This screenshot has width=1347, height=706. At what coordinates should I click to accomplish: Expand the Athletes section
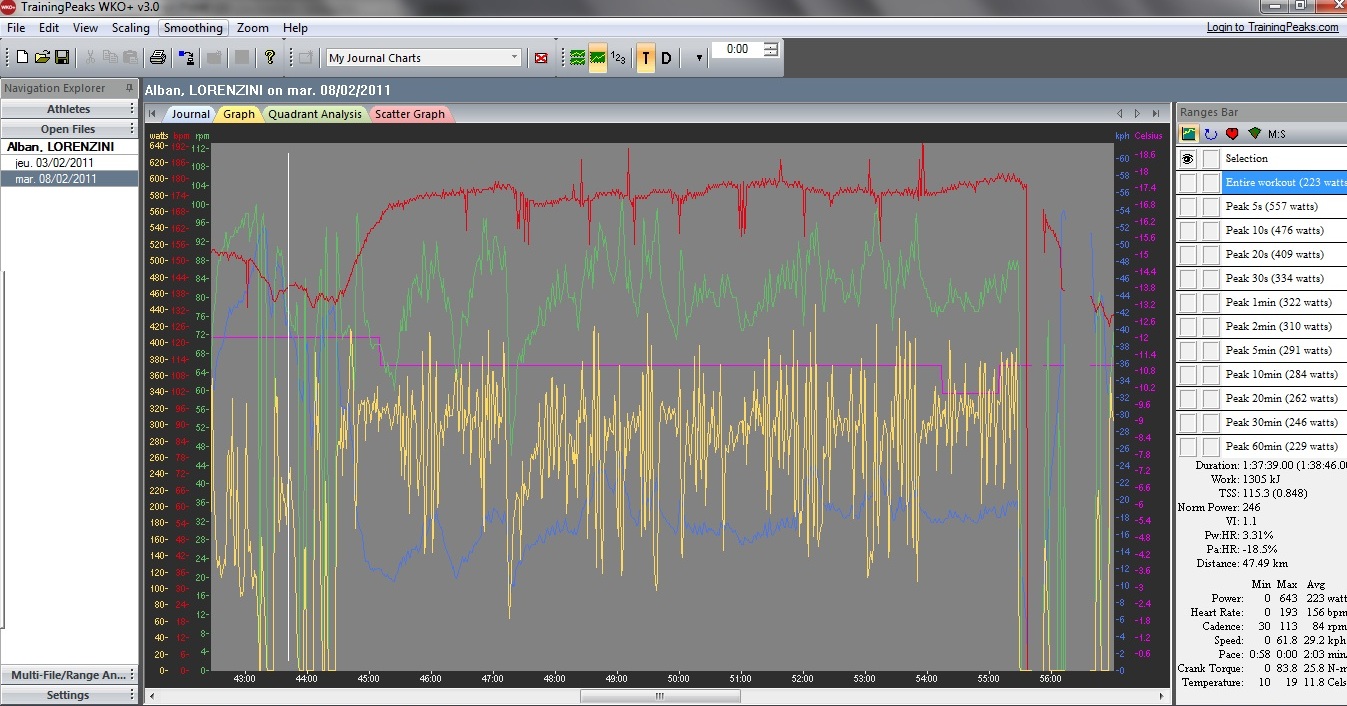pyautogui.click(x=69, y=109)
